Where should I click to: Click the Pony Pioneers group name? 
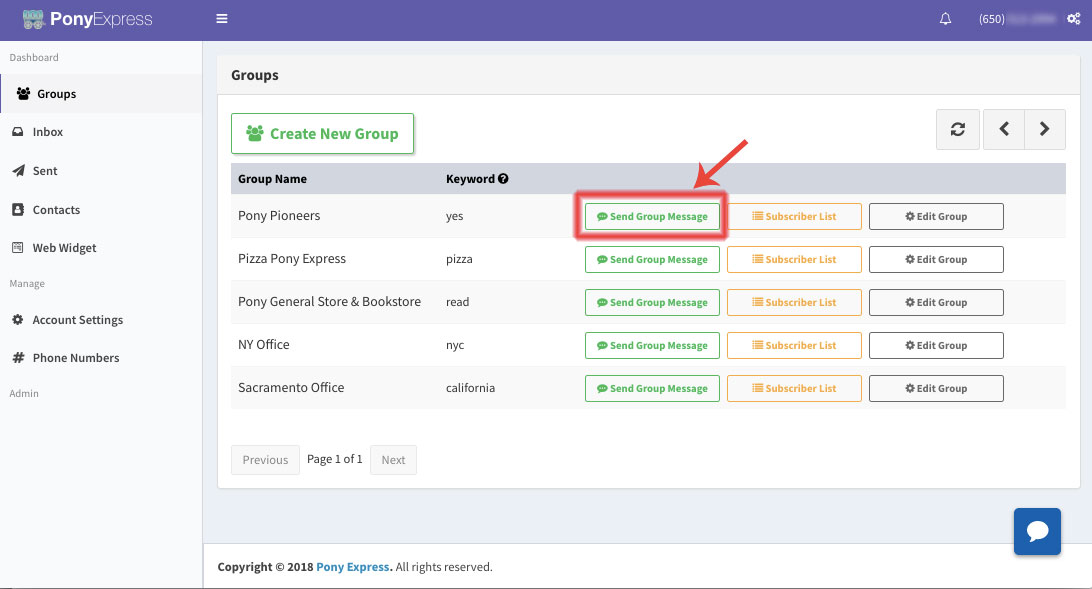pos(279,216)
